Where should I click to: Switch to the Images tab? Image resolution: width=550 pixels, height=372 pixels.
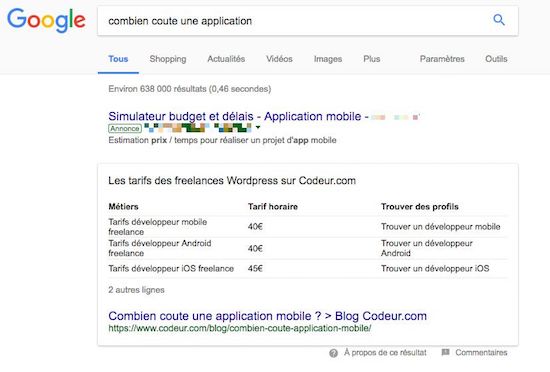point(328,59)
